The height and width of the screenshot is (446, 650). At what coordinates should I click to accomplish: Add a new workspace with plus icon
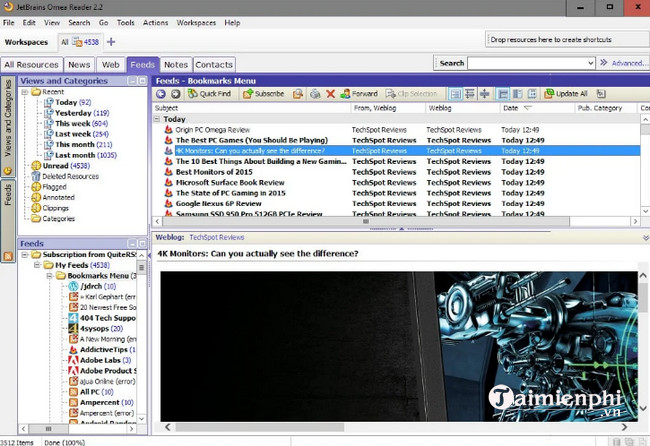(x=111, y=42)
